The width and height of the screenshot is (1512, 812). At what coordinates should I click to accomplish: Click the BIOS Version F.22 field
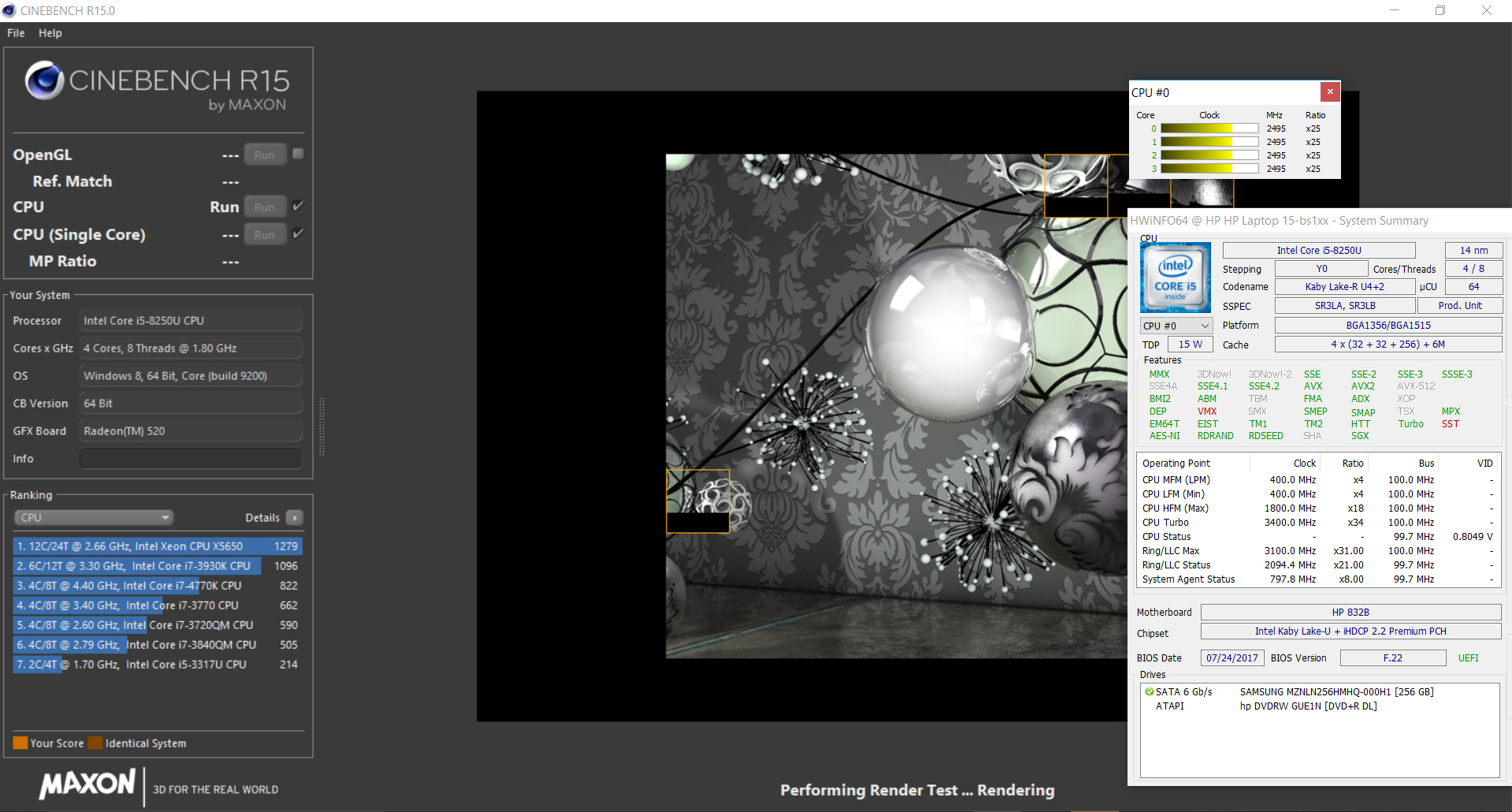point(1393,657)
